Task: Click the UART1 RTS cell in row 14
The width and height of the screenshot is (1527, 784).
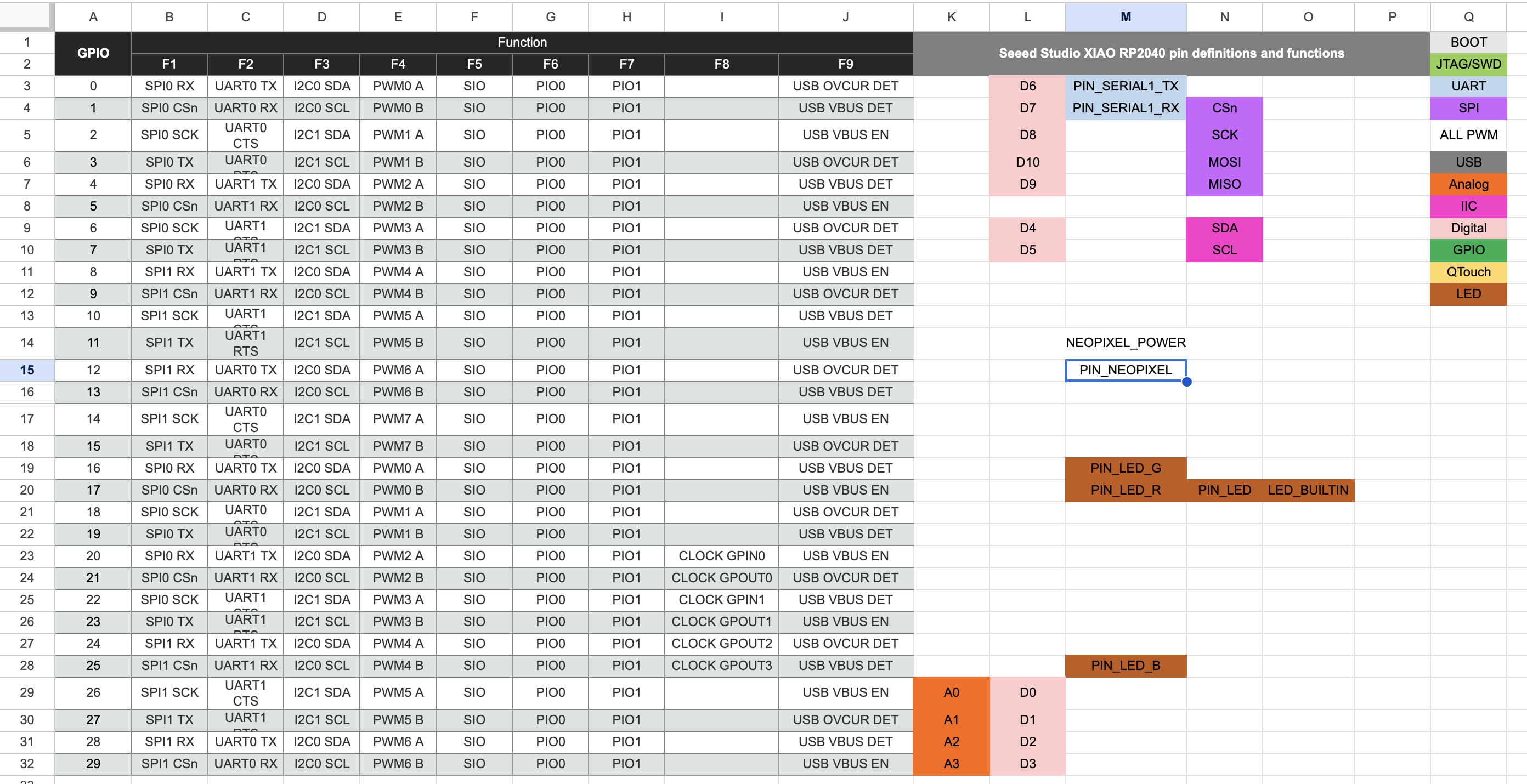Action: point(245,343)
